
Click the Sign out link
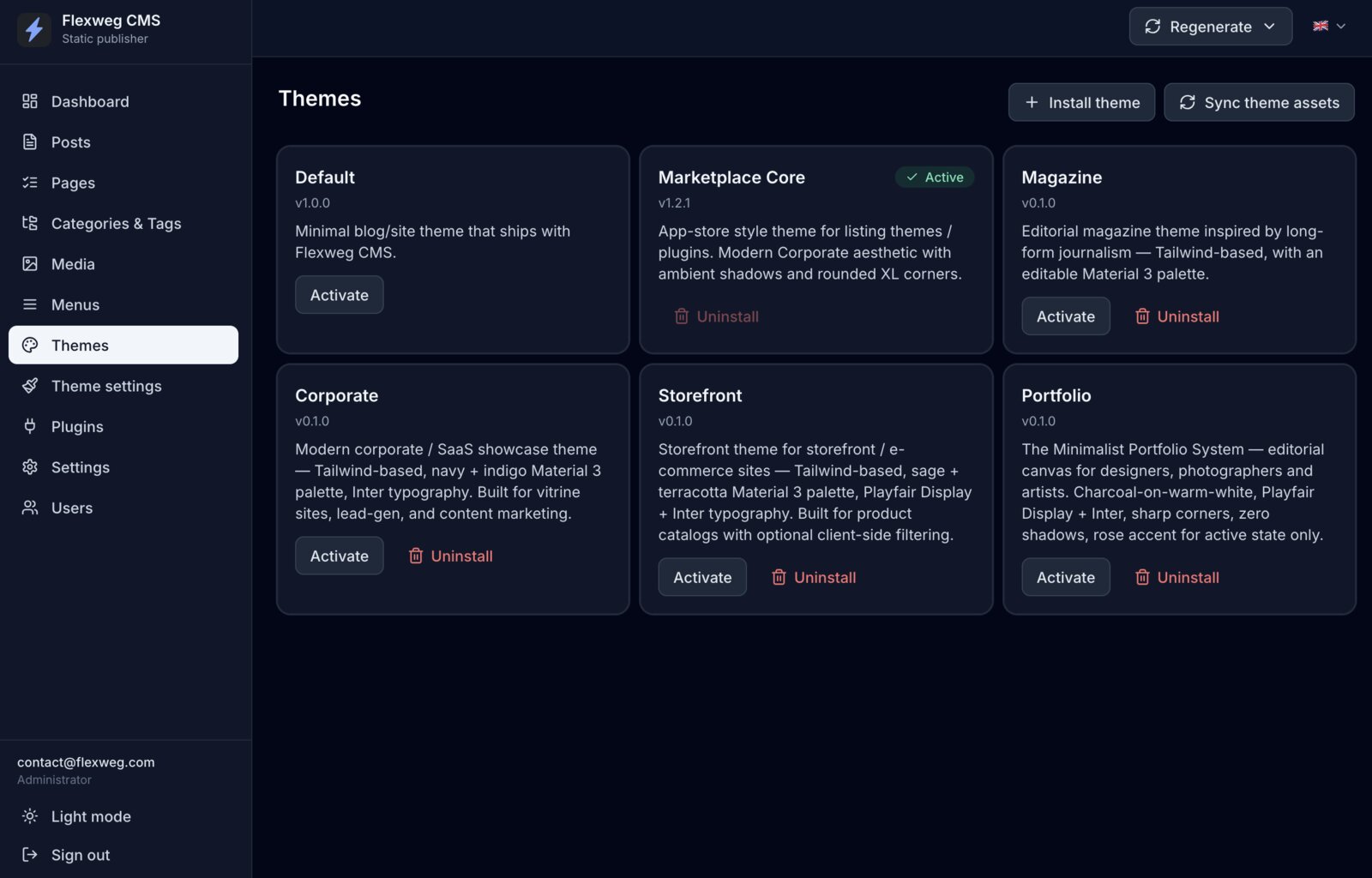pos(123,855)
